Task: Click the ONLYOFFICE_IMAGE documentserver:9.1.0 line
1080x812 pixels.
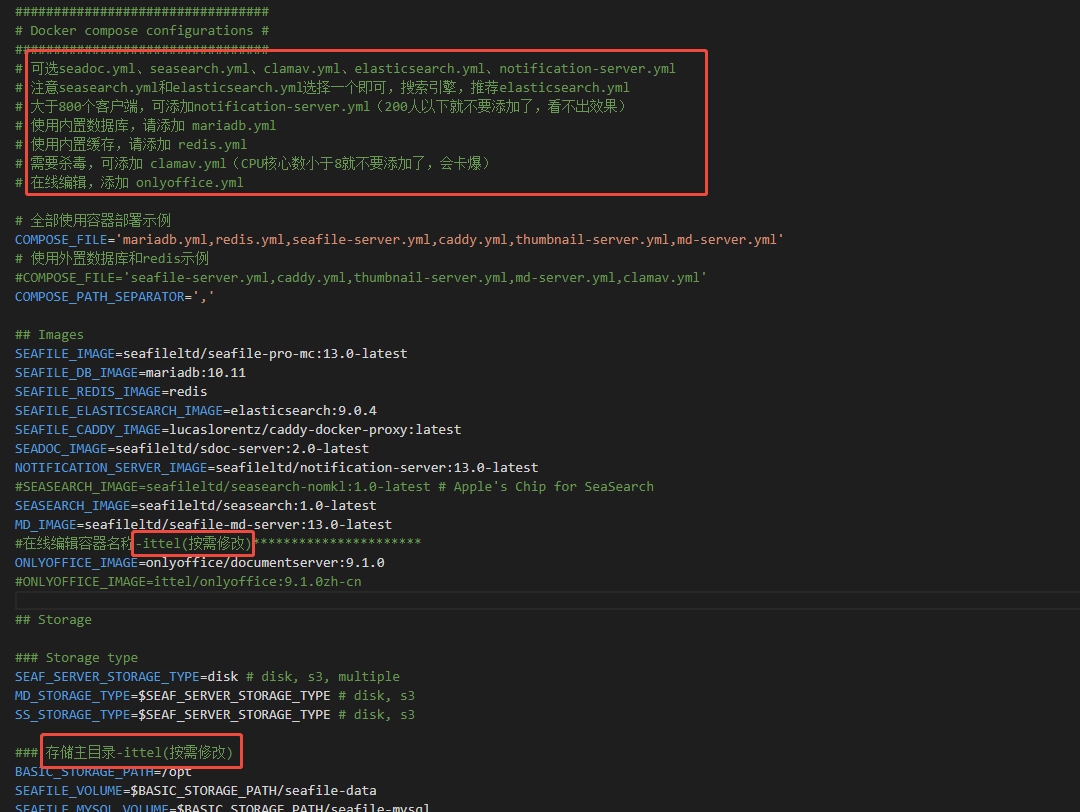Action: (199, 563)
